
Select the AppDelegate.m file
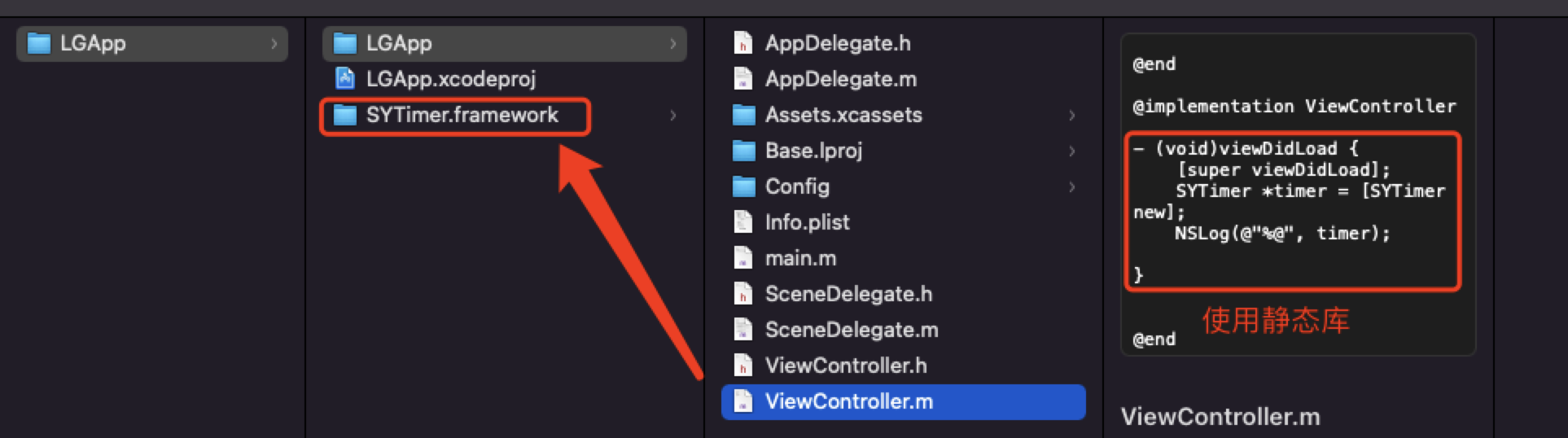coord(840,79)
